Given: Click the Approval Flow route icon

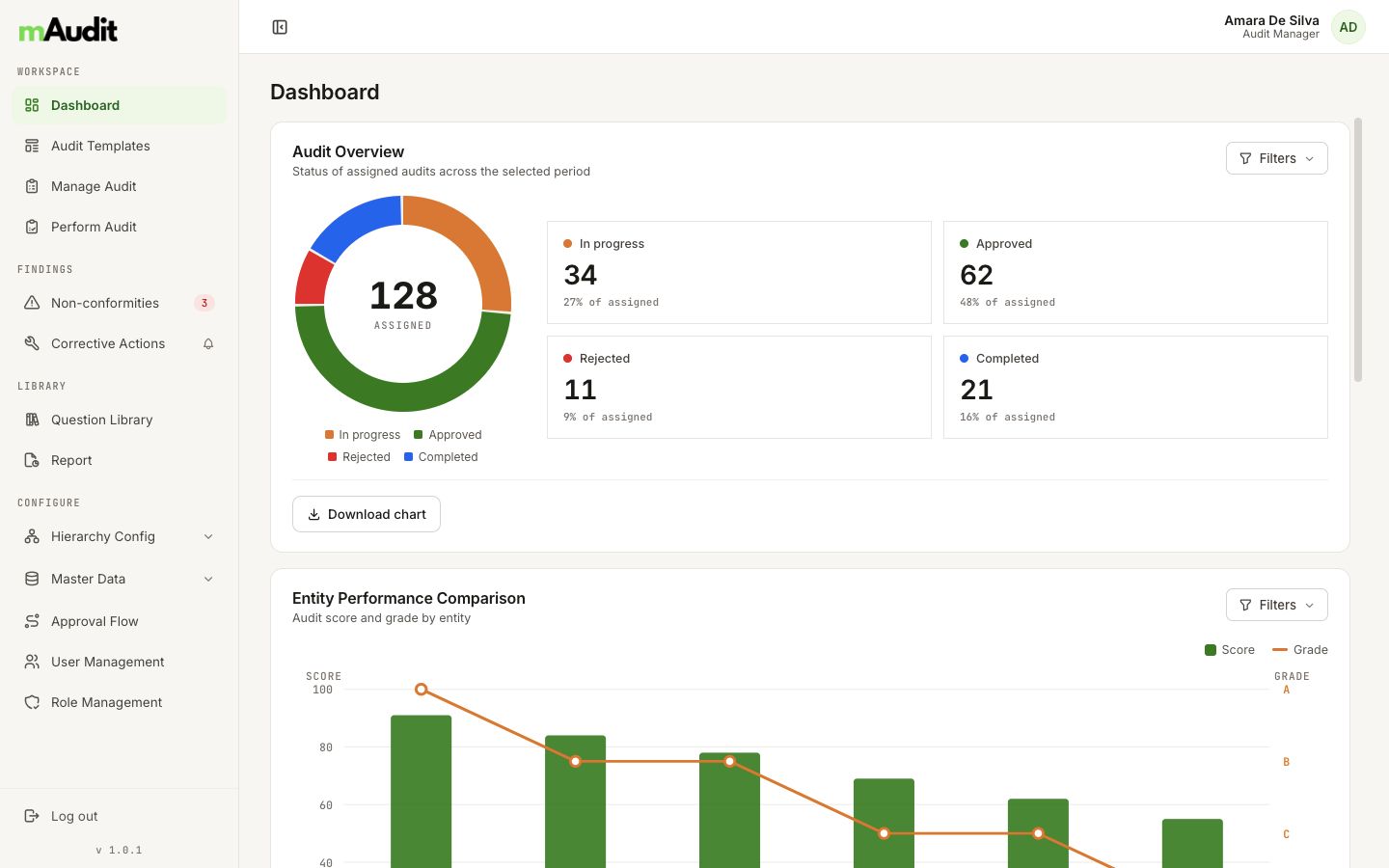Looking at the screenshot, I should (32, 621).
